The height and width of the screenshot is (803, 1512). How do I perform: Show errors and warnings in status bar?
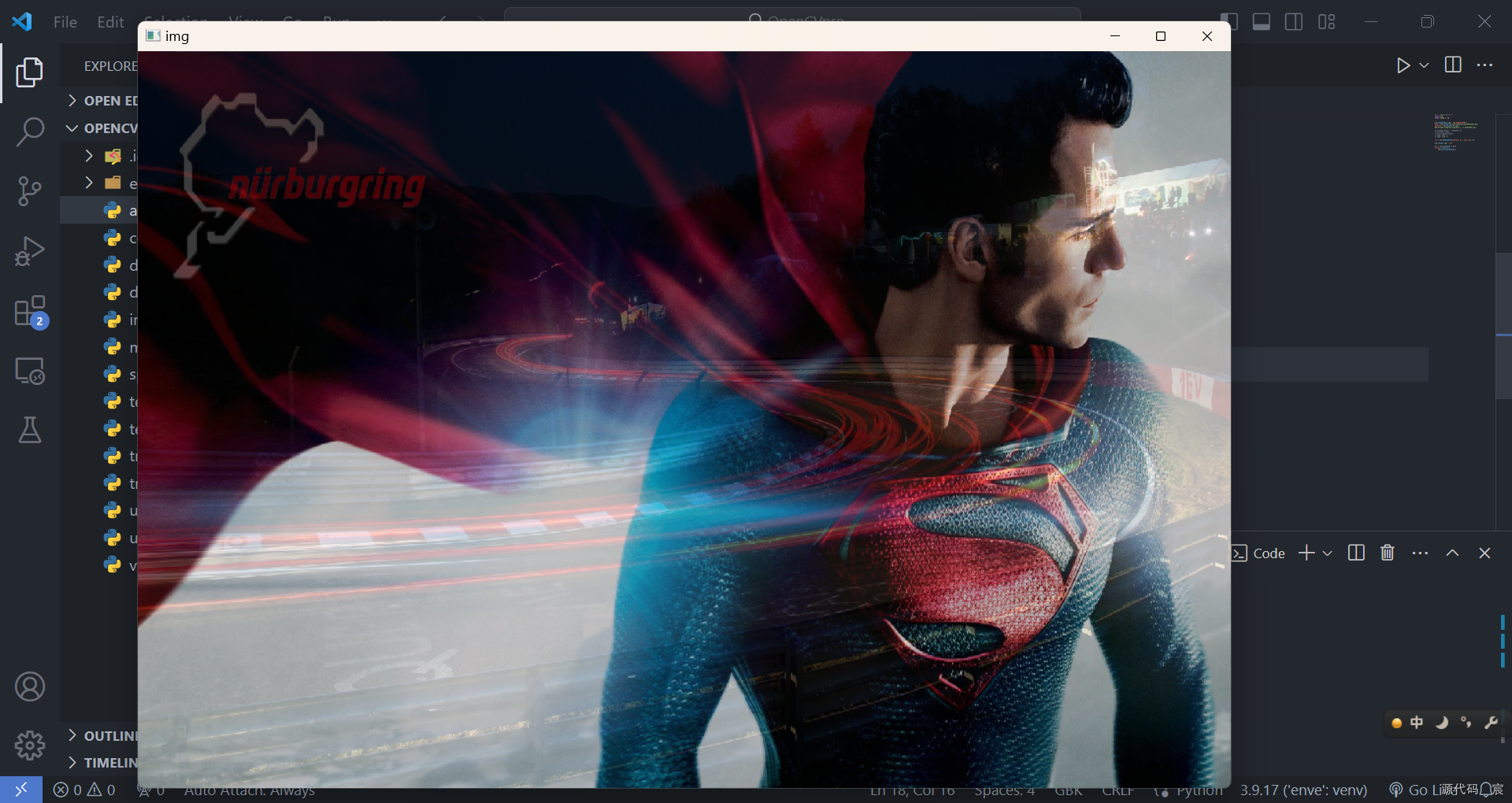click(x=84, y=790)
